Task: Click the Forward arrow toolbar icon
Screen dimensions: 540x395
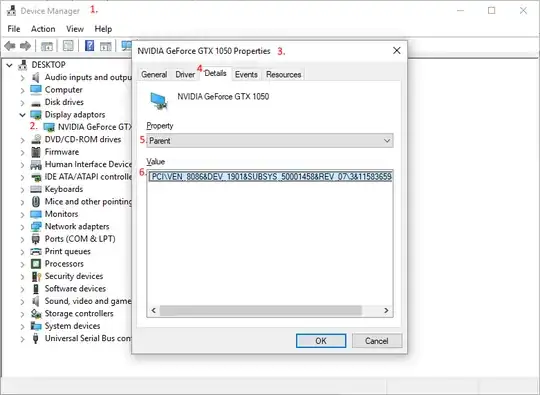Action: point(25,46)
